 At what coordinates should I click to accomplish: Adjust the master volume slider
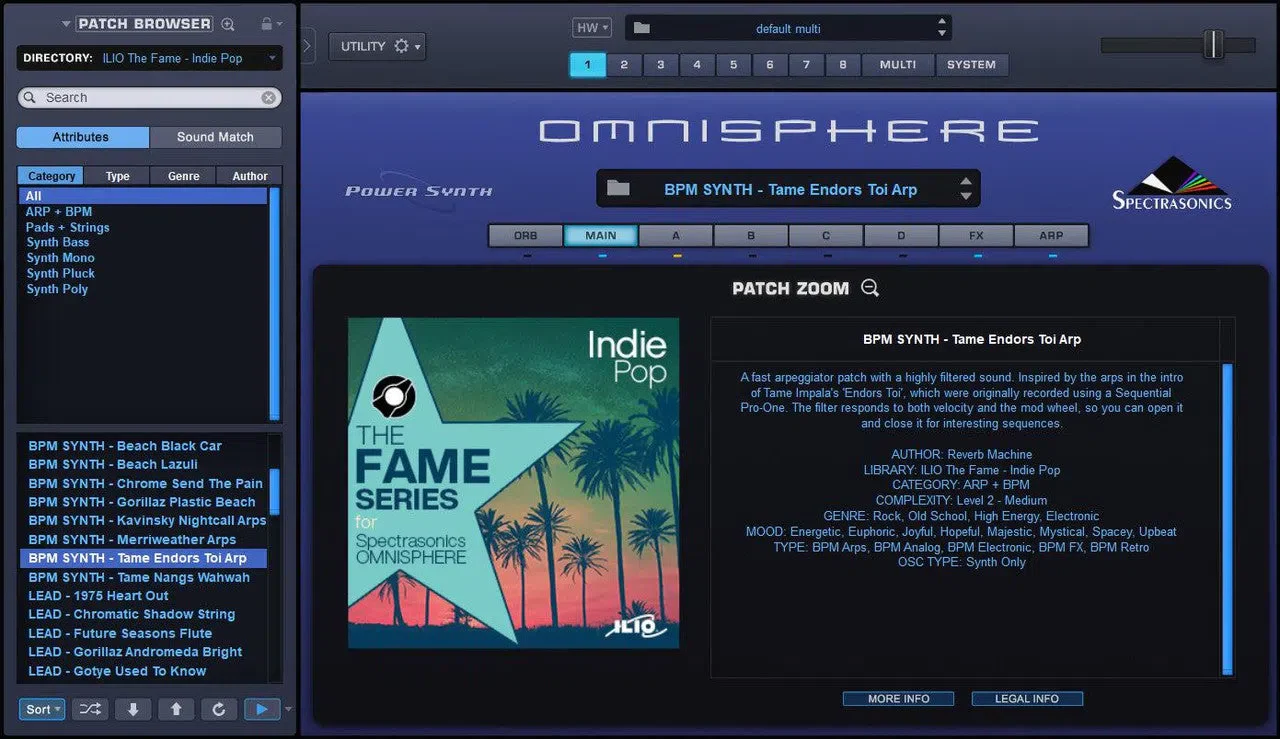[1213, 44]
